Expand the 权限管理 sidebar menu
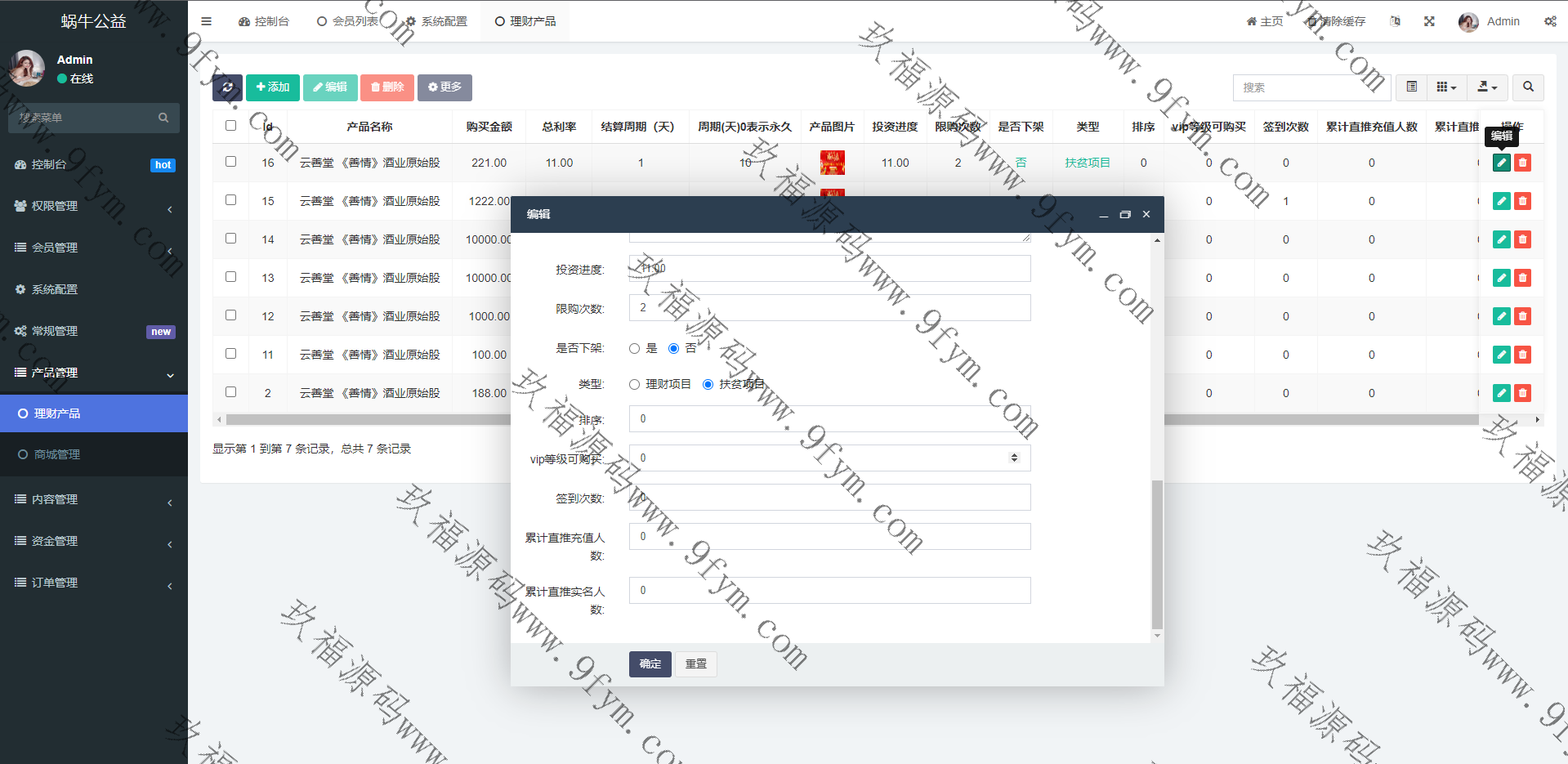Image resolution: width=1568 pixels, height=764 pixels. 94,206
